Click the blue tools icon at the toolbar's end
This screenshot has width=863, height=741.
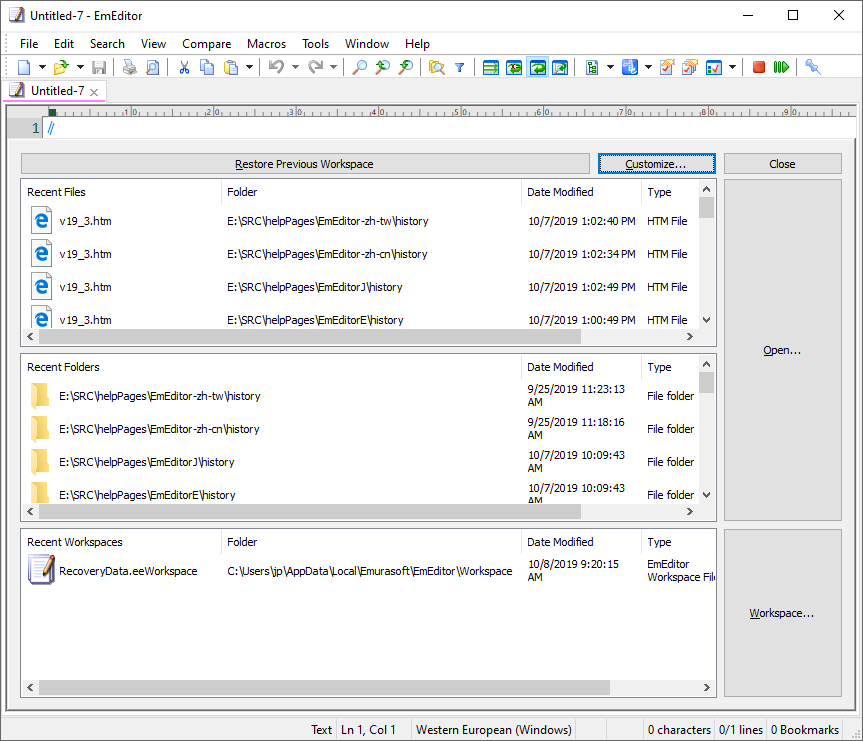(x=812, y=67)
